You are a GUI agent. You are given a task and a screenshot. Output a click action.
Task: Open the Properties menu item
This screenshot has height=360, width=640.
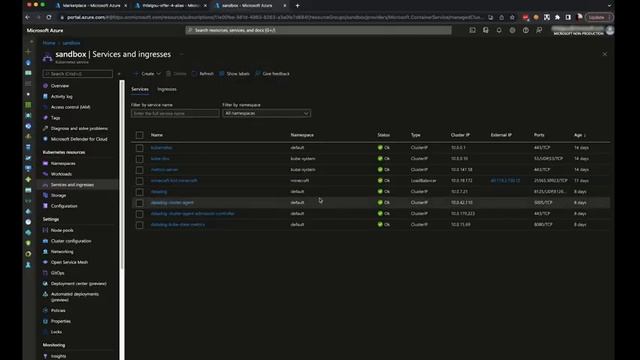tap(60, 321)
